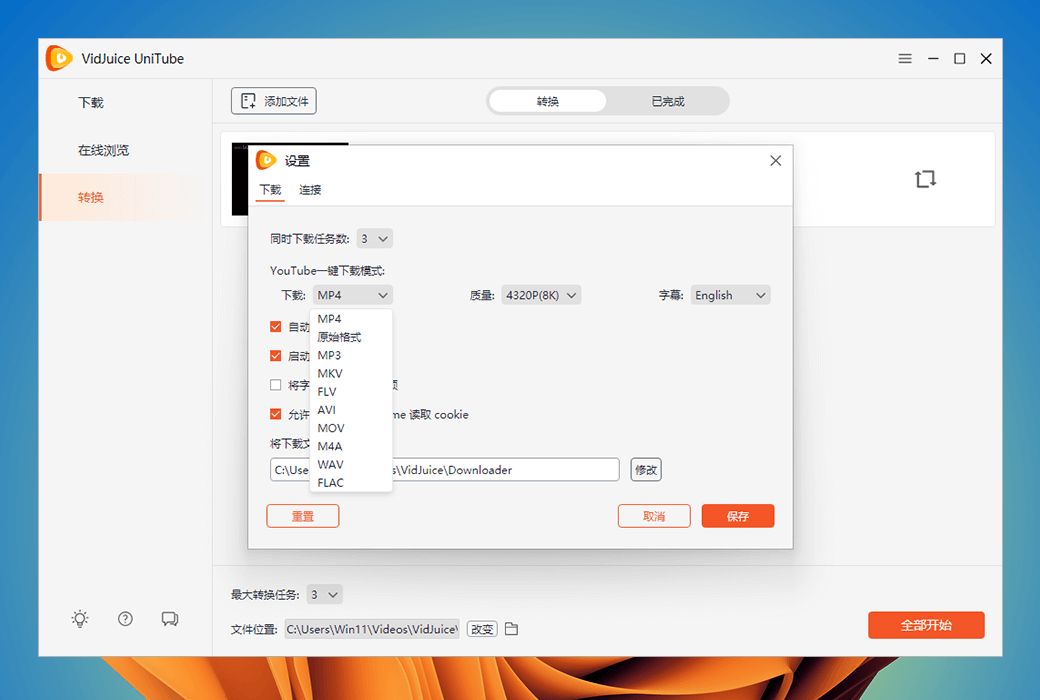
Task: Pick AVI from the format list
Action: pyautogui.click(x=351, y=409)
